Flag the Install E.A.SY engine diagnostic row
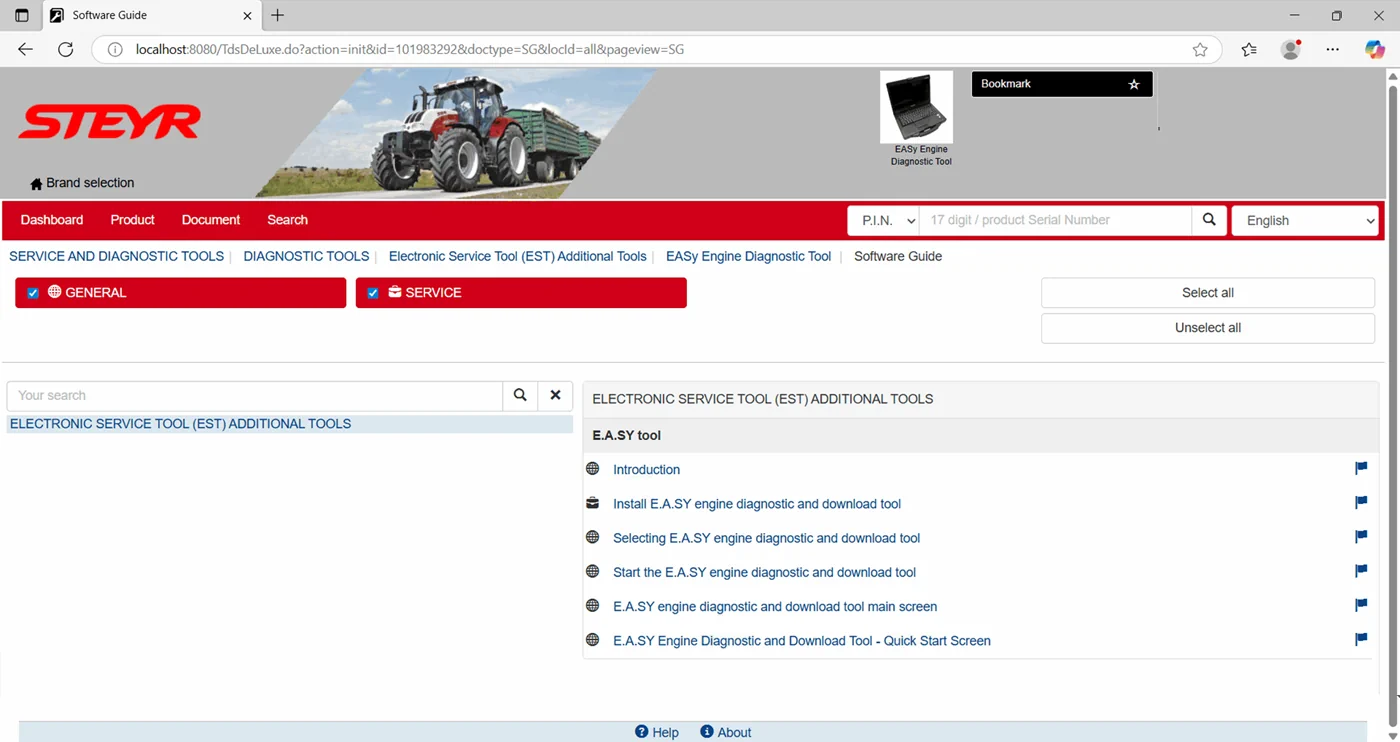The width and height of the screenshot is (1400, 742). [1361, 502]
